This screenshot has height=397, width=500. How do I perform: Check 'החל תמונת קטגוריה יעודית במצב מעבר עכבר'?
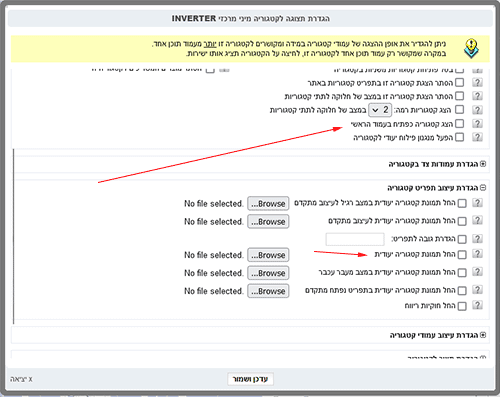tap(462, 273)
